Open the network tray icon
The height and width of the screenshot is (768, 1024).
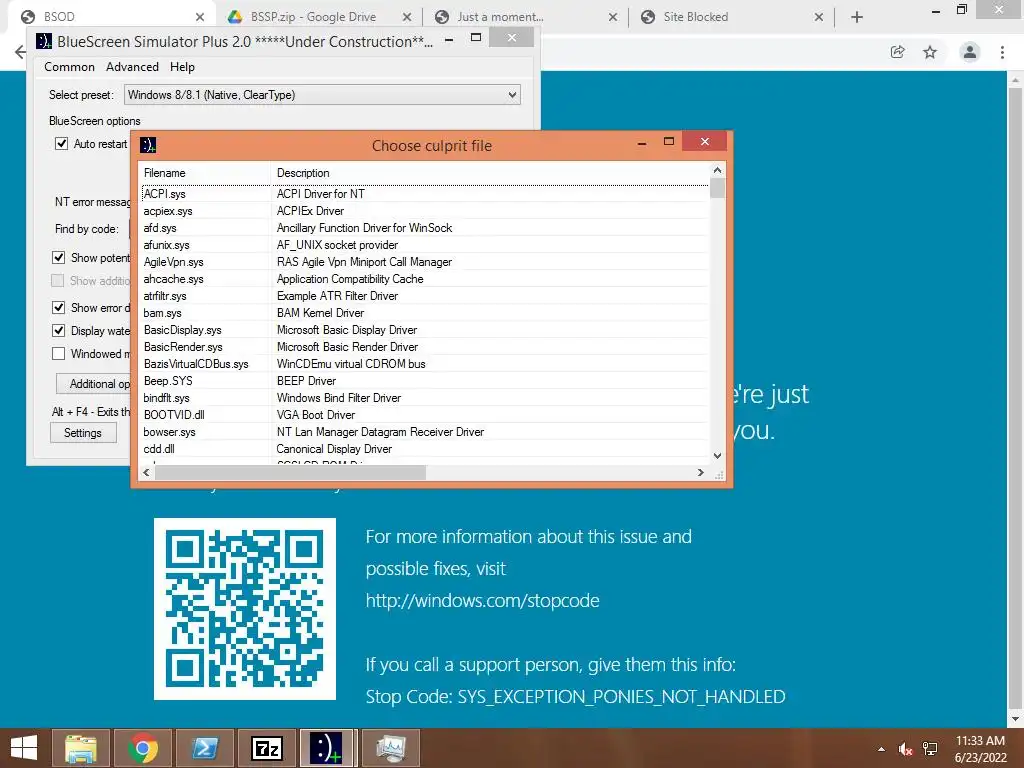(x=930, y=749)
